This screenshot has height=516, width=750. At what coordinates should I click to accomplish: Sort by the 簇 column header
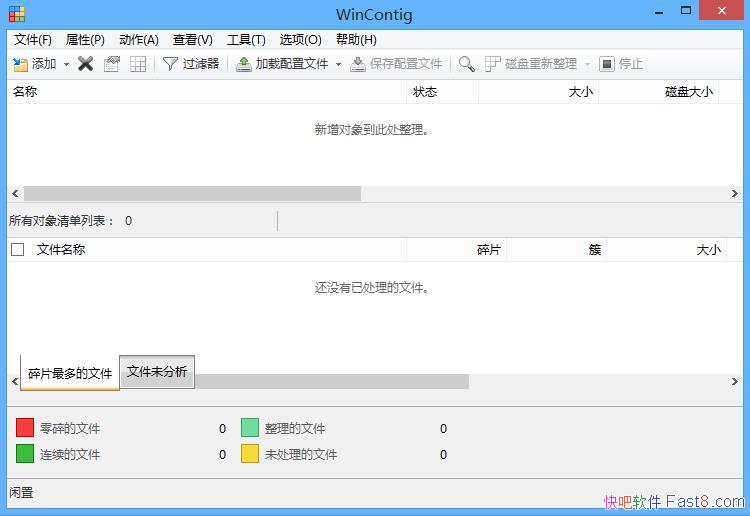[557, 250]
